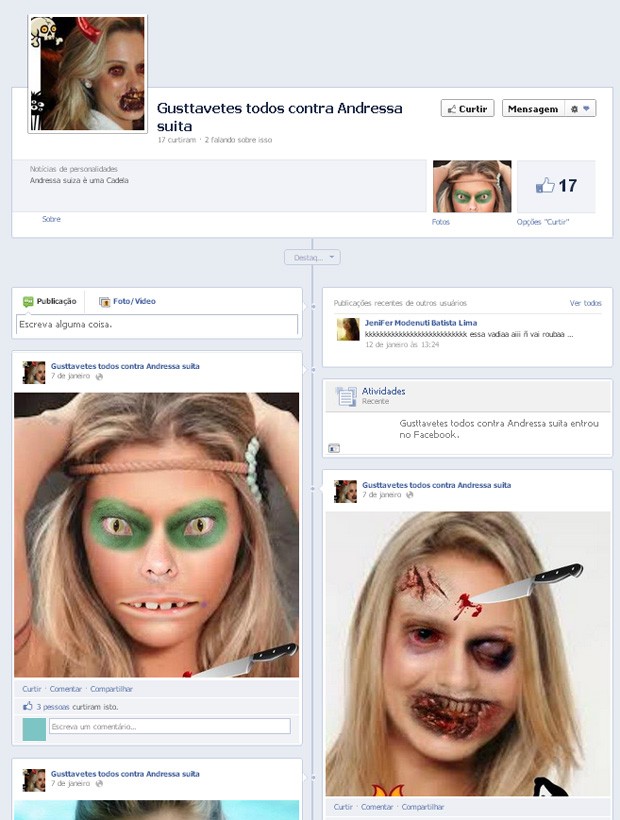Select the Publicação tab in composer
The width and height of the screenshot is (620, 820).
pos(49,301)
